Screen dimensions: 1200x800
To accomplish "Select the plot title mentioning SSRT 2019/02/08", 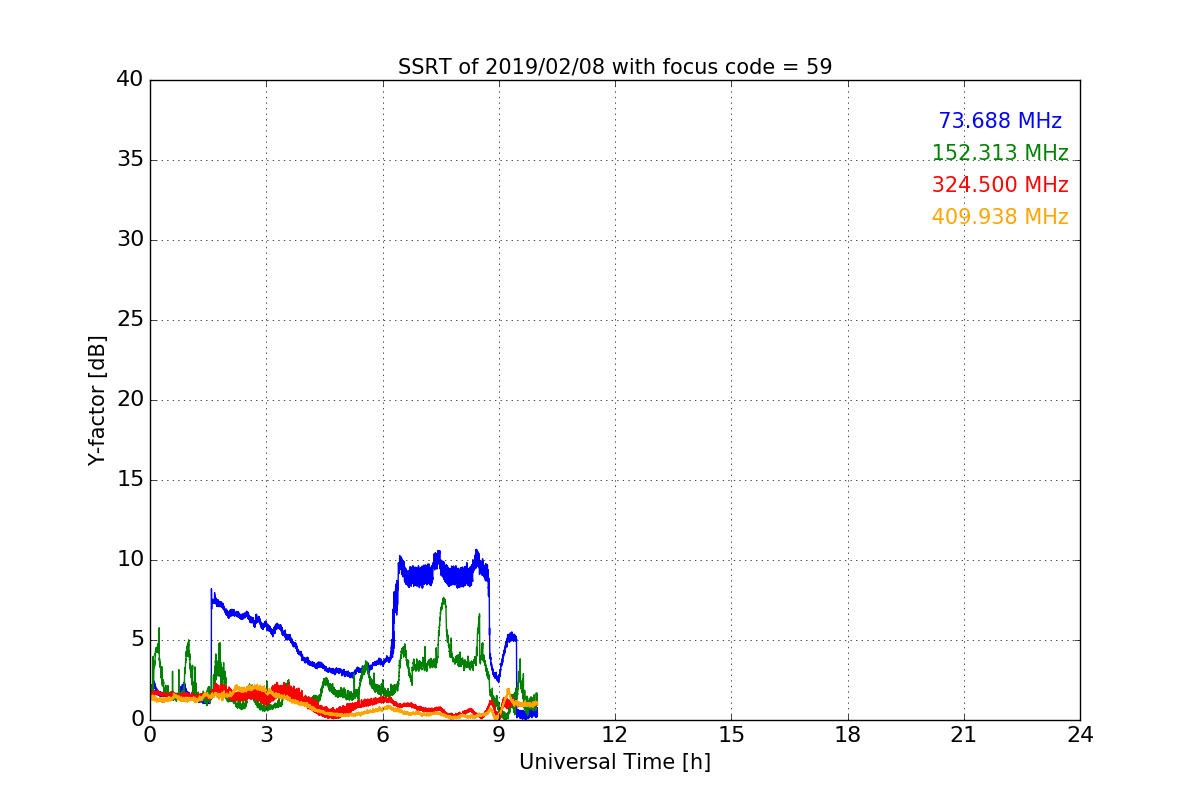I will click(x=615, y=67).
